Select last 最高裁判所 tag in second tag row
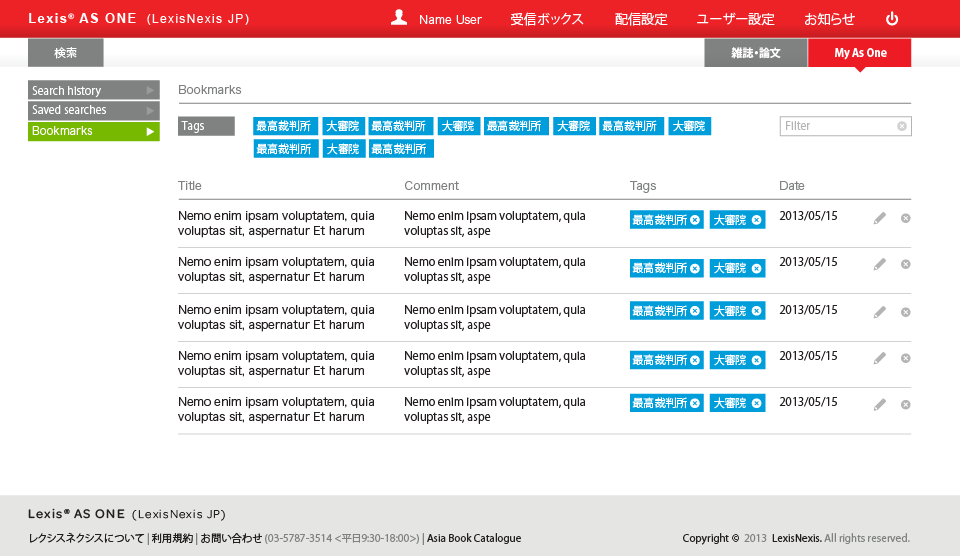The image size is (960, 556). click(x=401, y=149)
